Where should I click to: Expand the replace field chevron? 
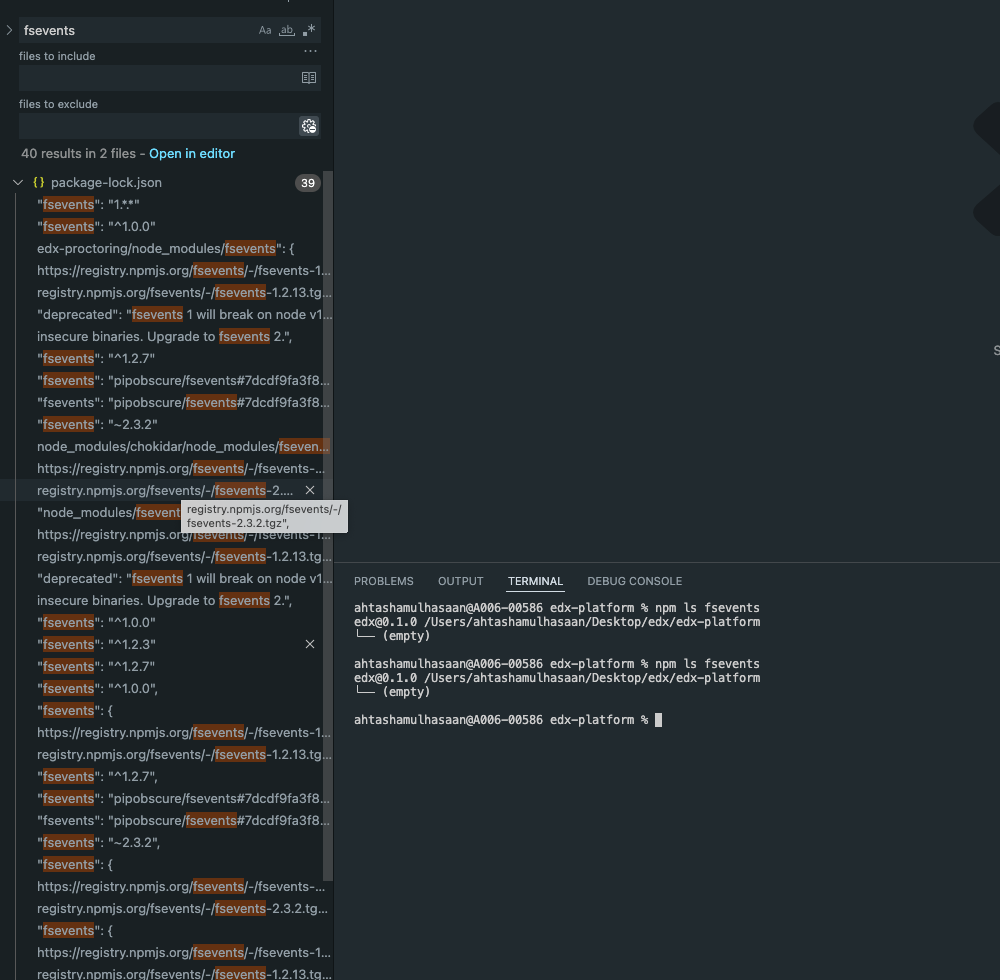point(9,30)
